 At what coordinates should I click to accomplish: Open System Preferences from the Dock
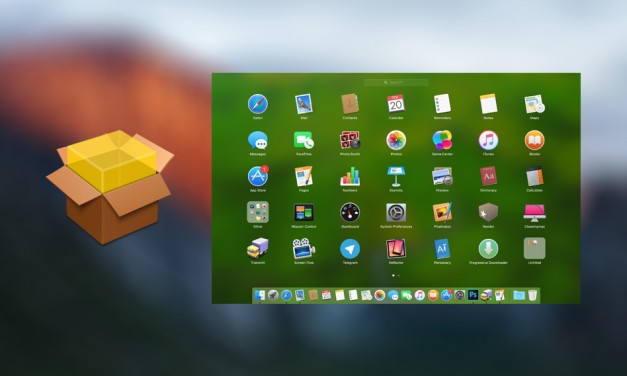pos(459,295)
